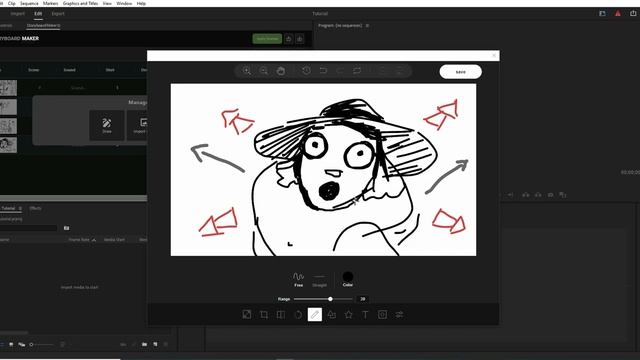Click the red alert triangle at top right
Screen dimensions: 640x360
click(x=618, y=13)
